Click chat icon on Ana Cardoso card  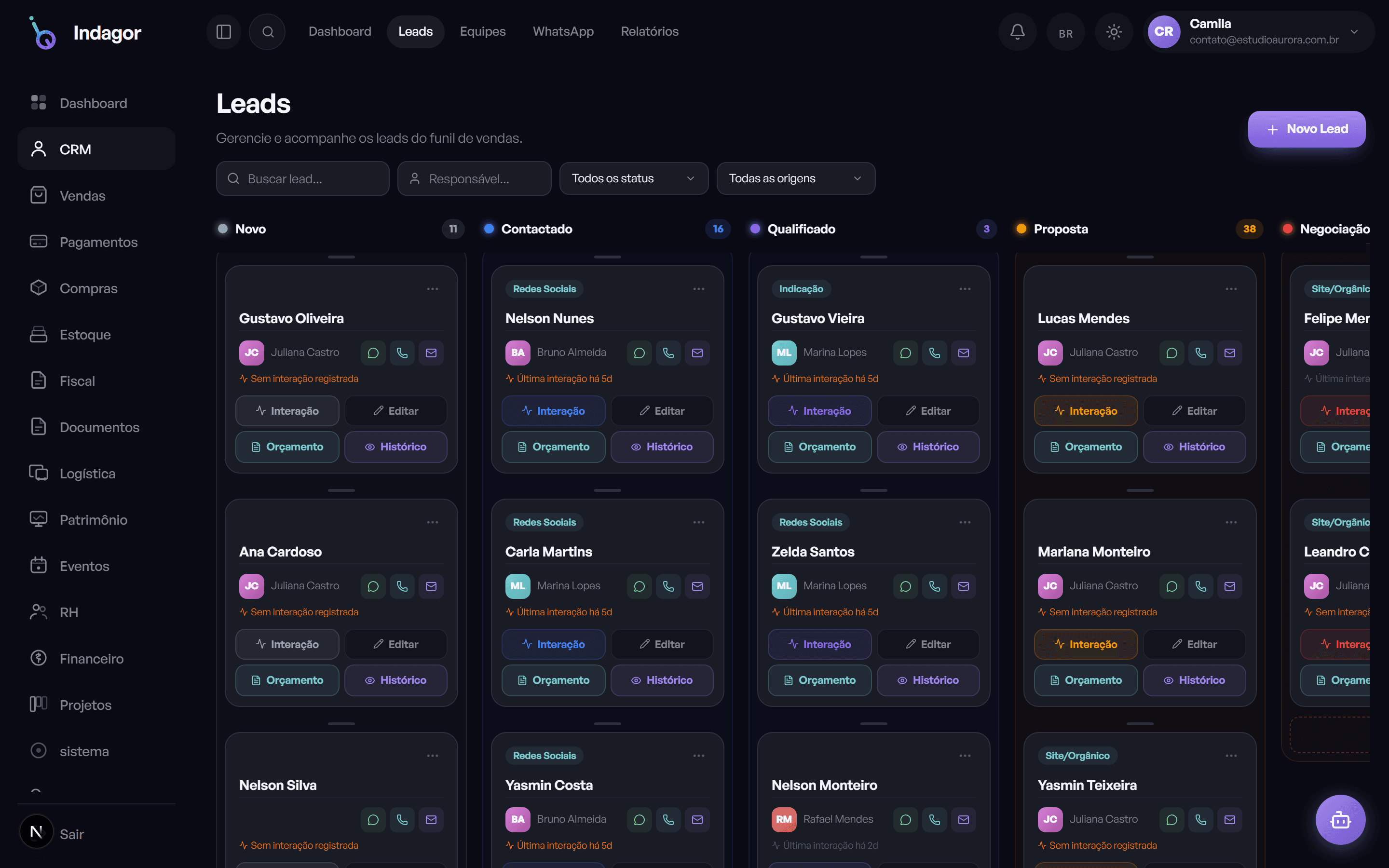click(373, 586)
